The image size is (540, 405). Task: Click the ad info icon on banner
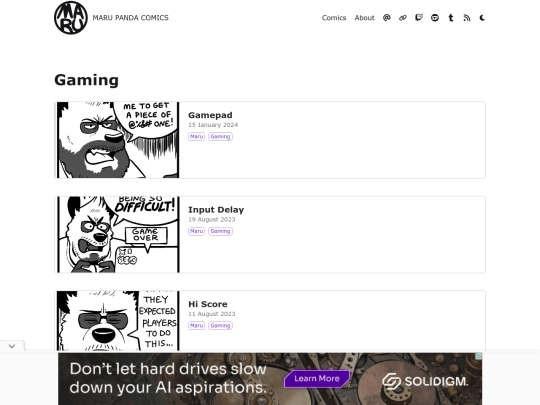click(479, 356)
